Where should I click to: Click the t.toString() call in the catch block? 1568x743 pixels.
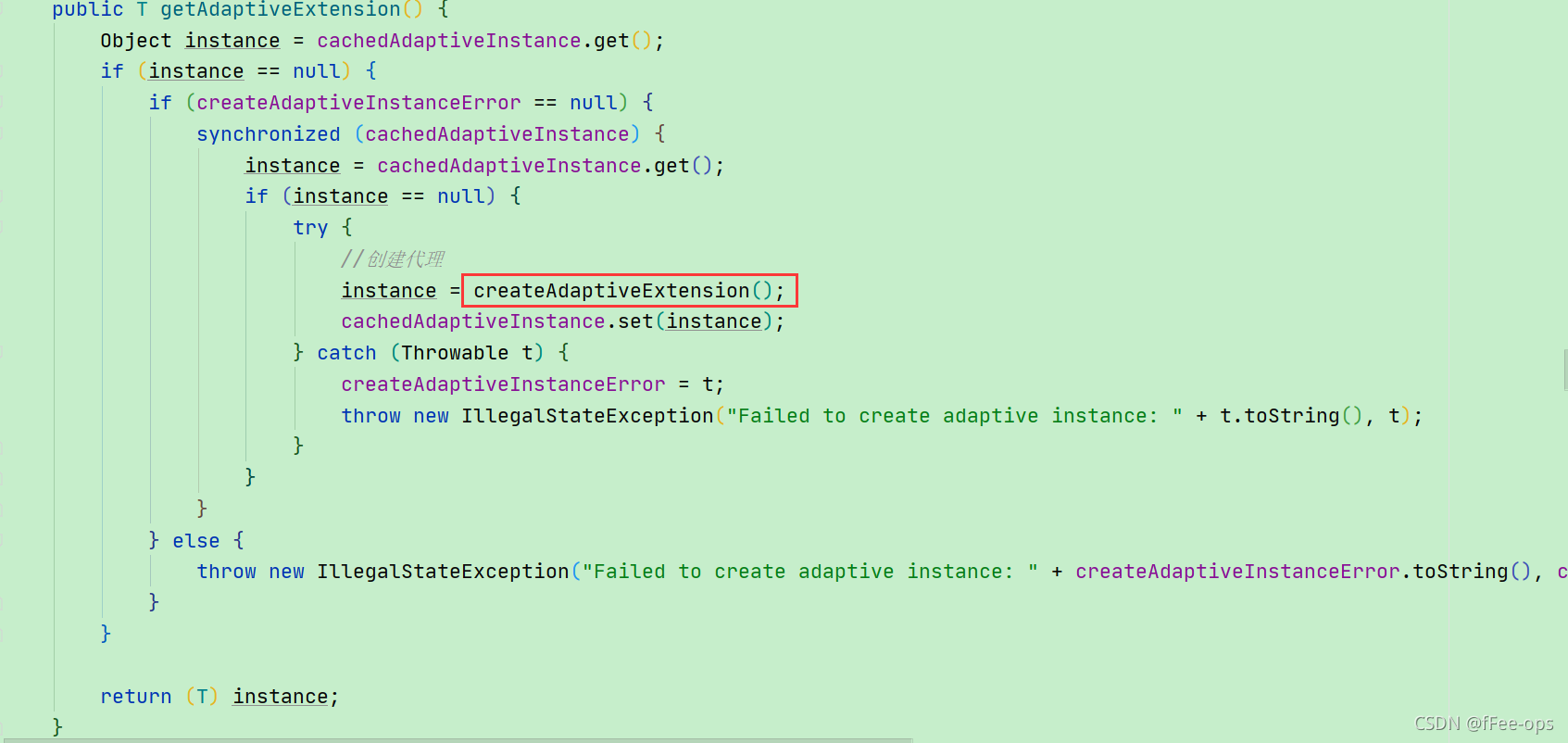1291,416
